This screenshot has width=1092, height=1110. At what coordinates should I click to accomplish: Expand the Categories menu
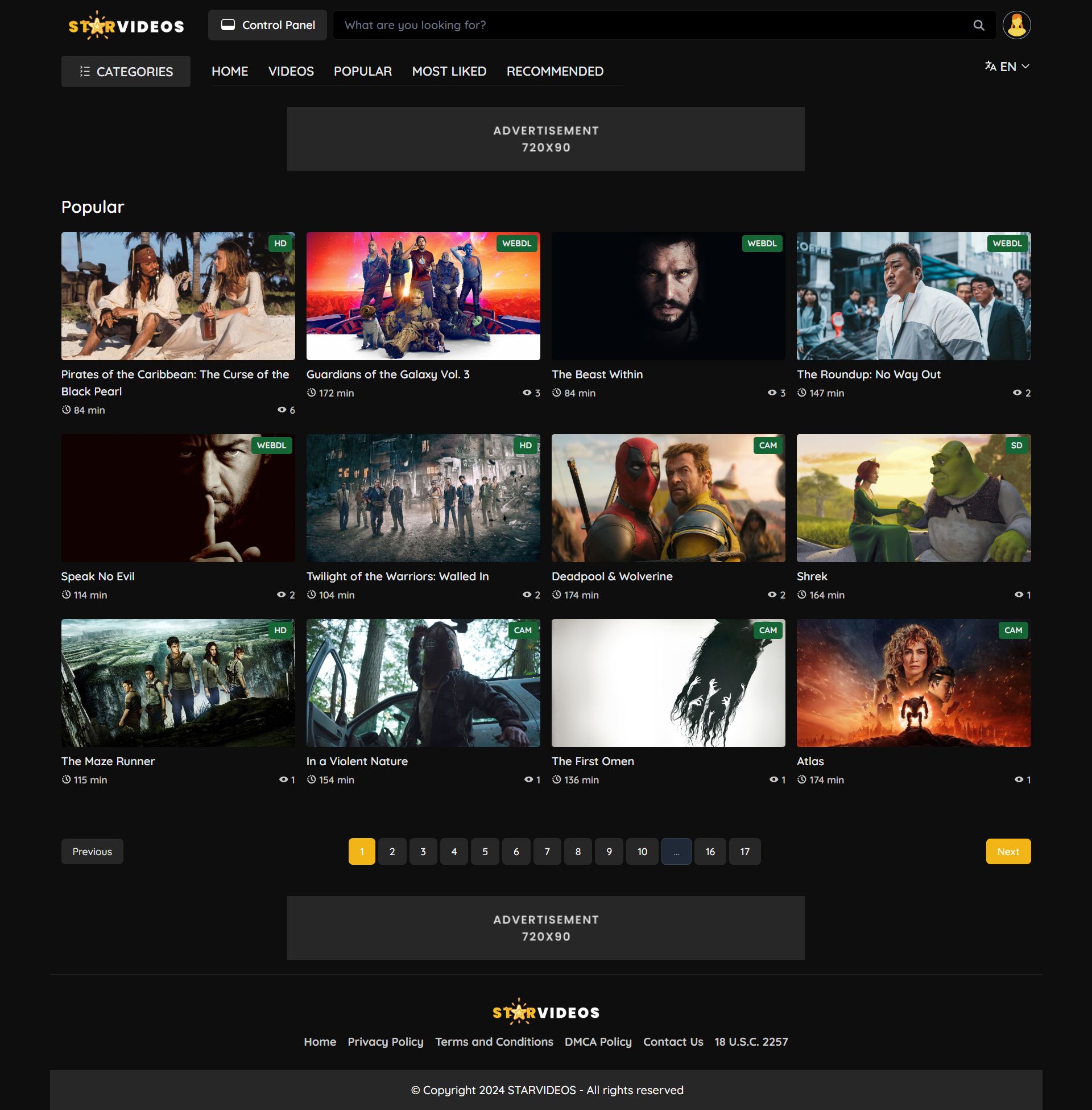click(x=126, y=72)
